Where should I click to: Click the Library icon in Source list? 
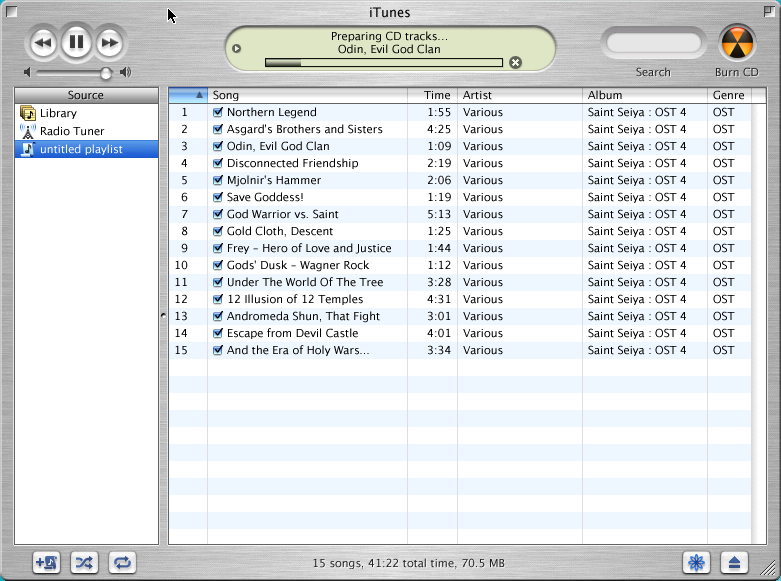tap(28, 113)
